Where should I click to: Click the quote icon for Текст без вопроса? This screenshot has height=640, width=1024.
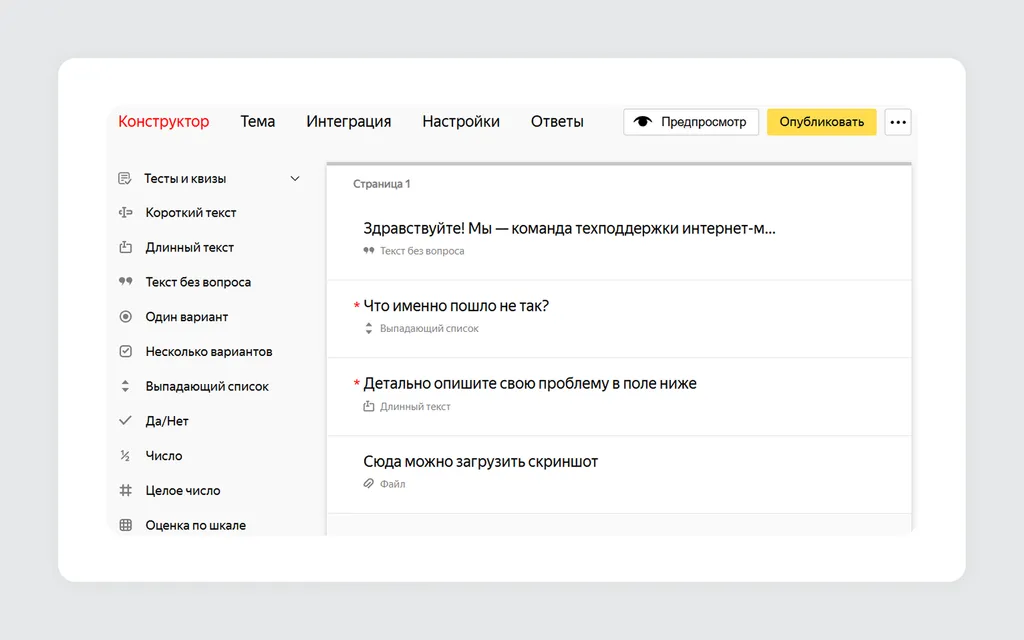(125, 281)
